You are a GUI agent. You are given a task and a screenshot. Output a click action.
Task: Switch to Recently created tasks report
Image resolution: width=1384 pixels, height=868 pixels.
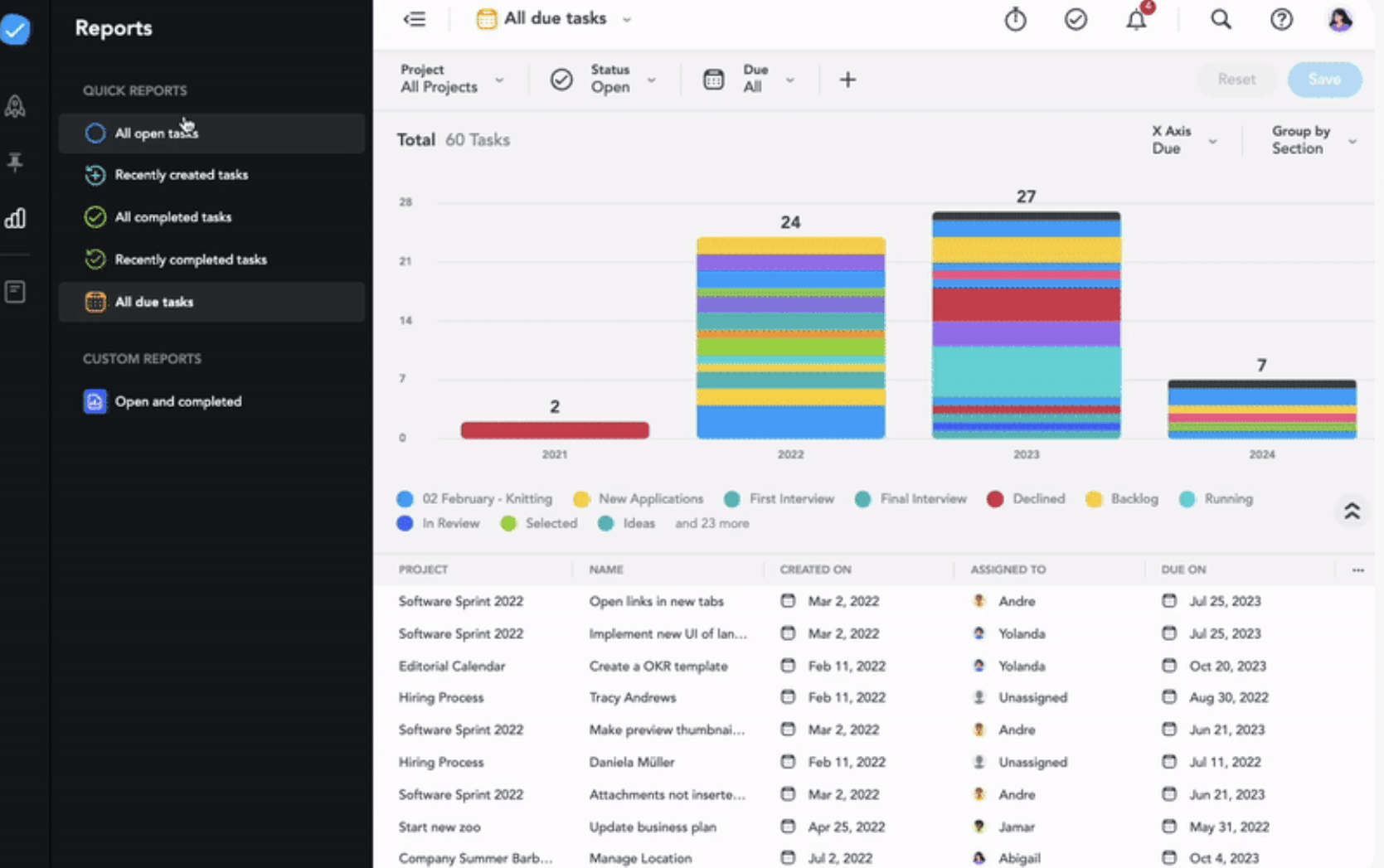point(182,175)
